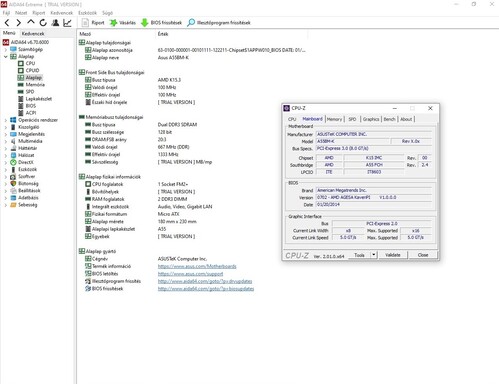Switch to the SPD tab in CPU-Z
The width and height of the screenshot is (499, 384).
(x=352, y=119)
